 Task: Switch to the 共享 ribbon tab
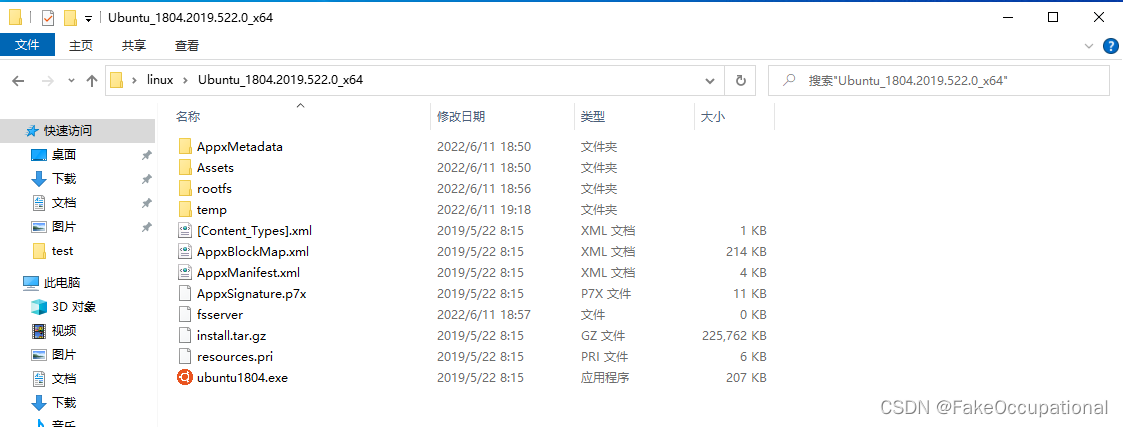pyautogui.click(x=134, y=45)
